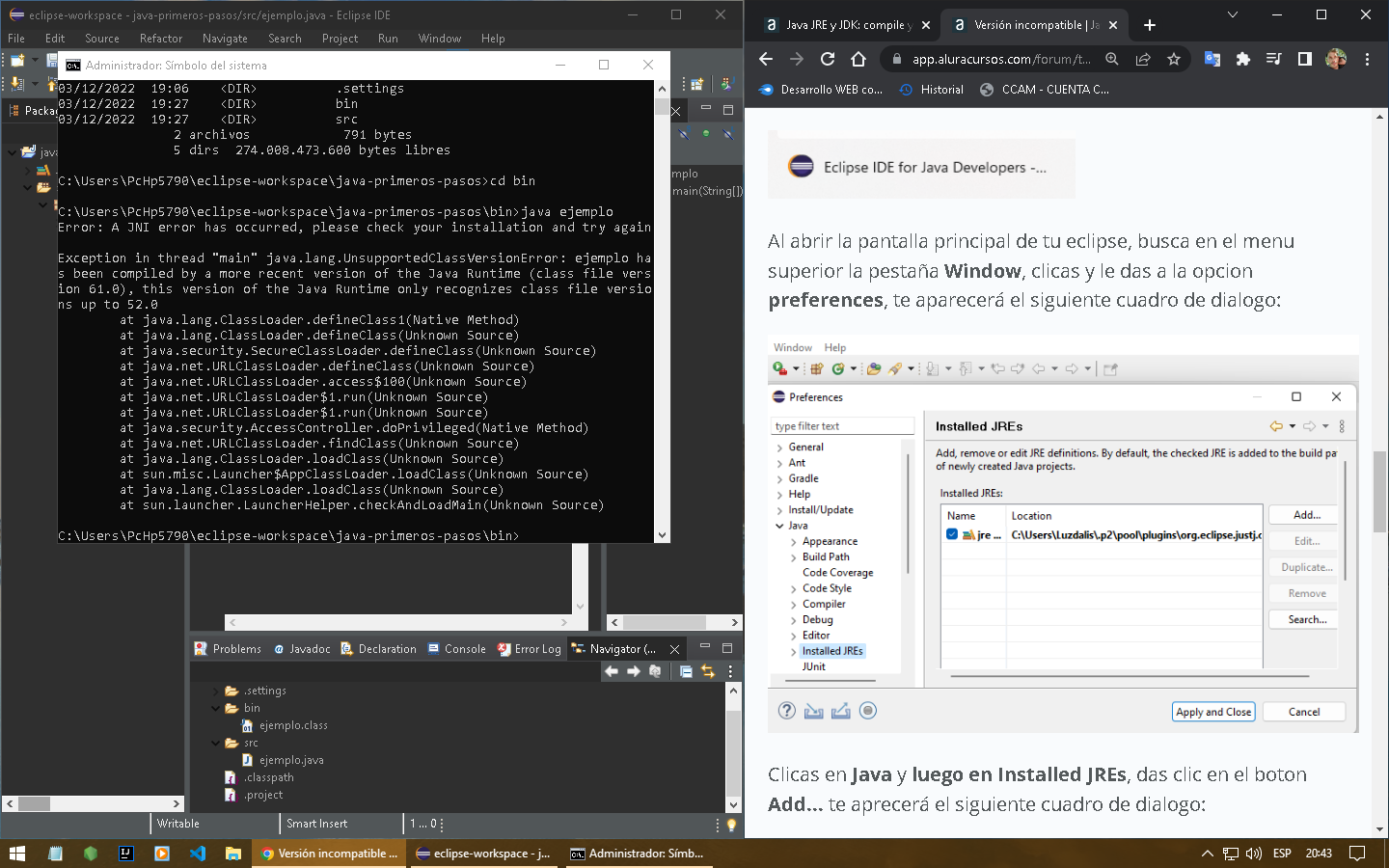Image resolution: width=1389 pixels, height=868 pixels.
Task: Click Back arrow in Navigator view toolbar
Action: pyautogui.click(x=612, y=671)
